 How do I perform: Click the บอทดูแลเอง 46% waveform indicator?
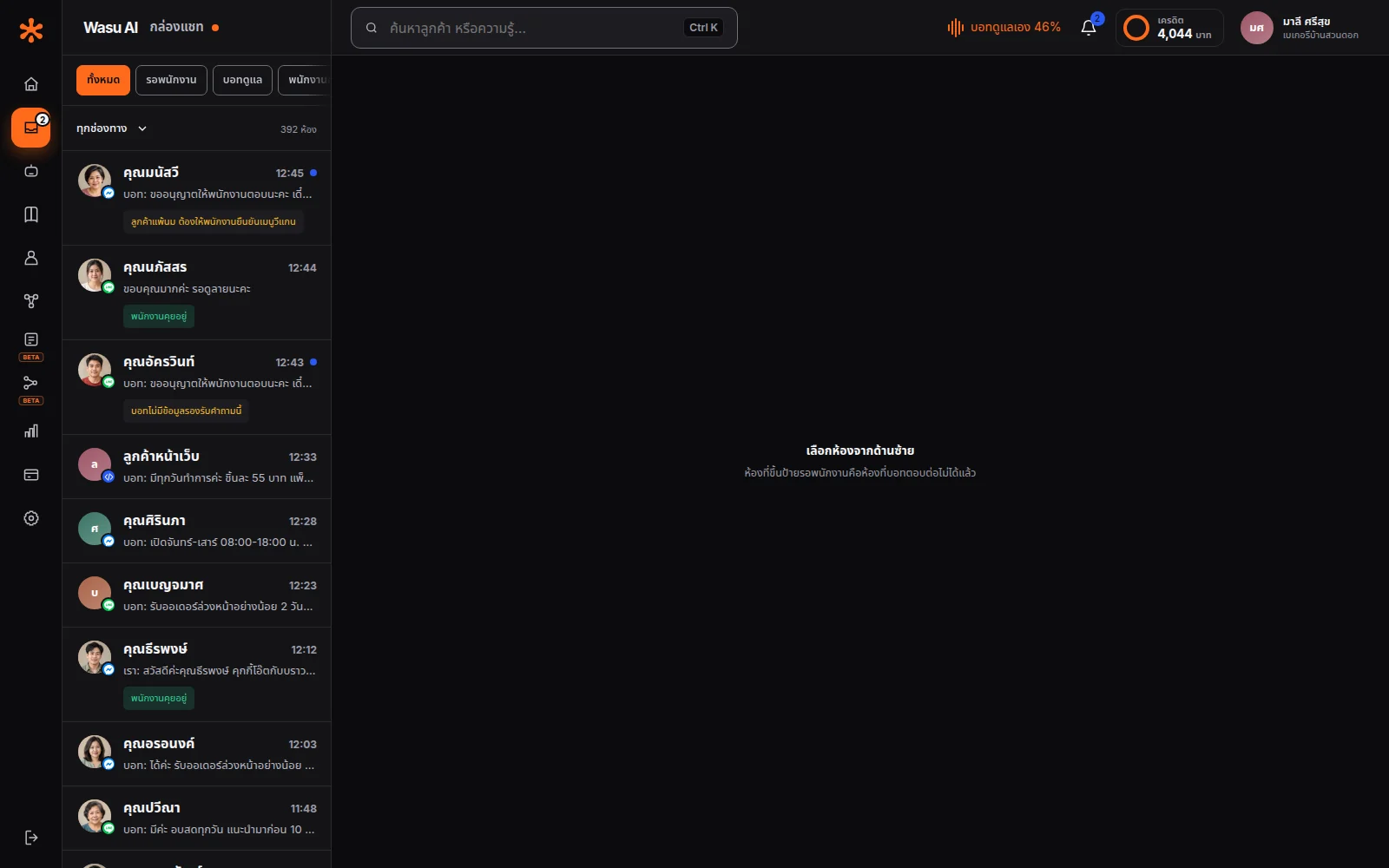pyautogui.click(x=1004, y=28)
